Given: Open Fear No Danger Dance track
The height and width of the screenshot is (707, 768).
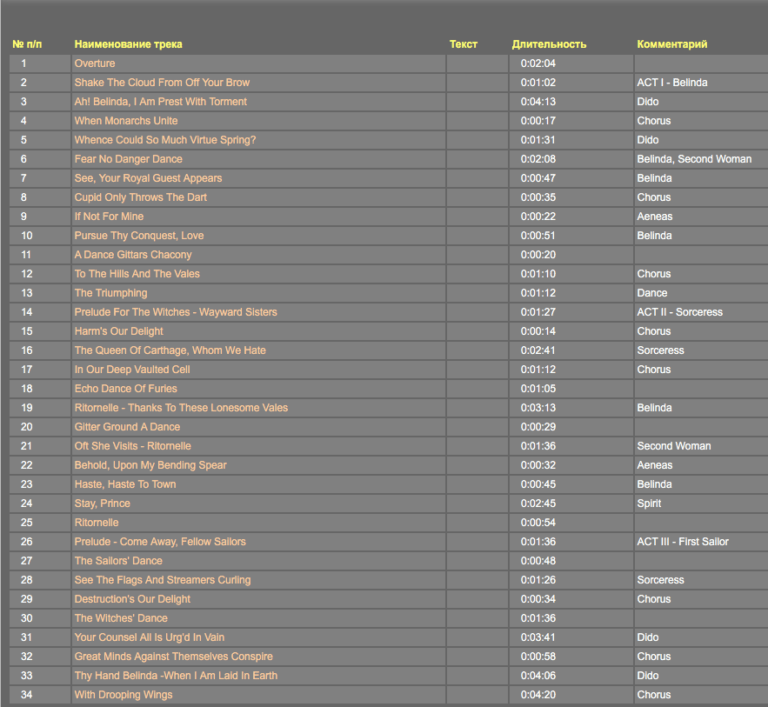Looking at the screenshot, I should (128, 159).
